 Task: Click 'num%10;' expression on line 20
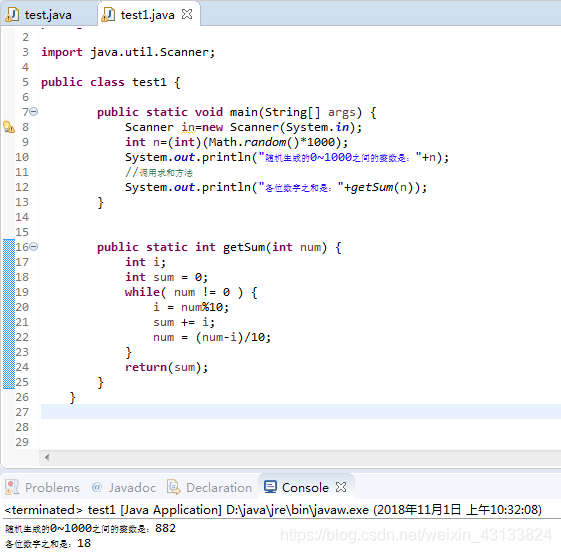(x=205, y=307)
